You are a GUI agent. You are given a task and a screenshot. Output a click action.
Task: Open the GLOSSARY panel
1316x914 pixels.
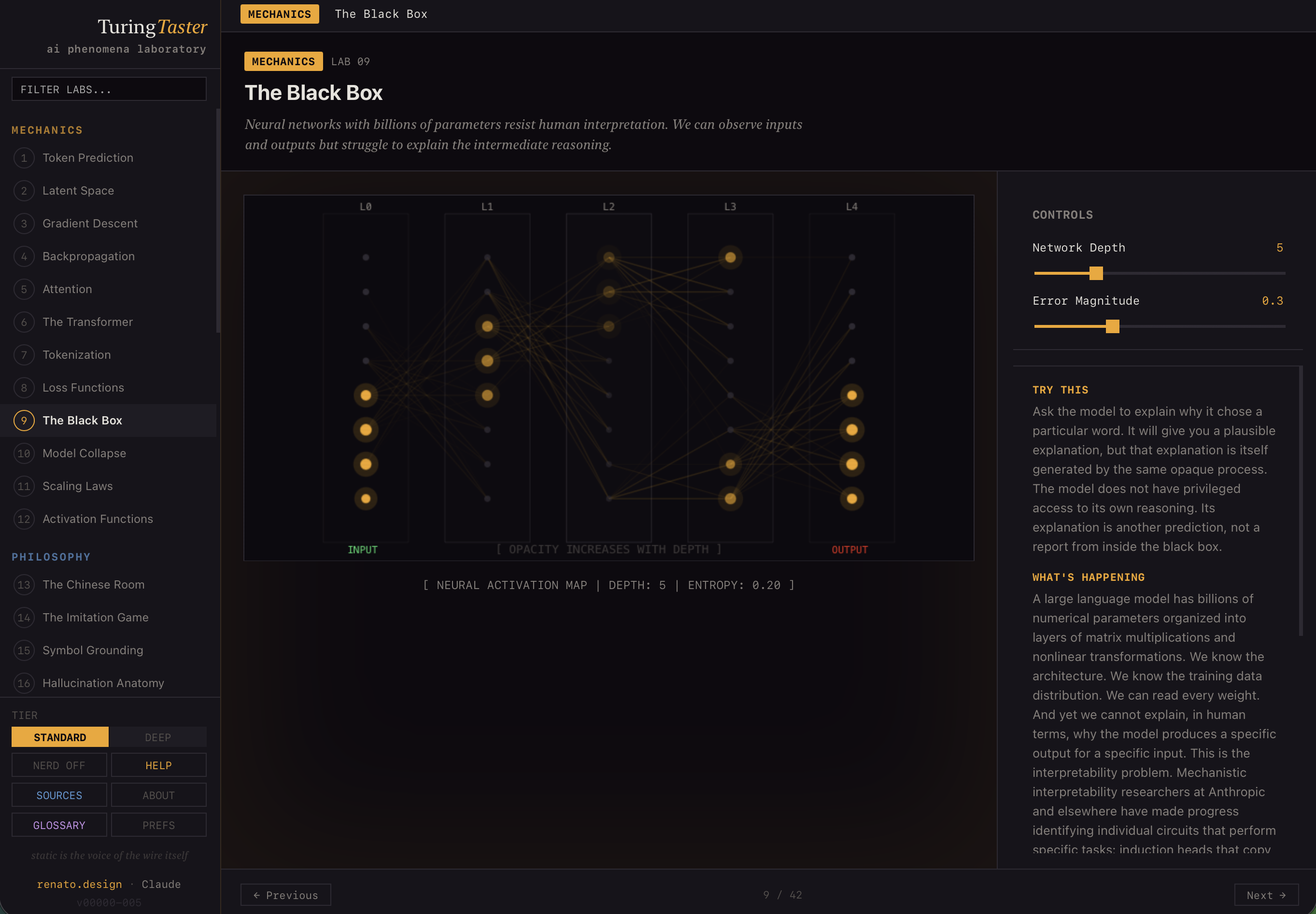pyautogui.click(x=59, y=825)
